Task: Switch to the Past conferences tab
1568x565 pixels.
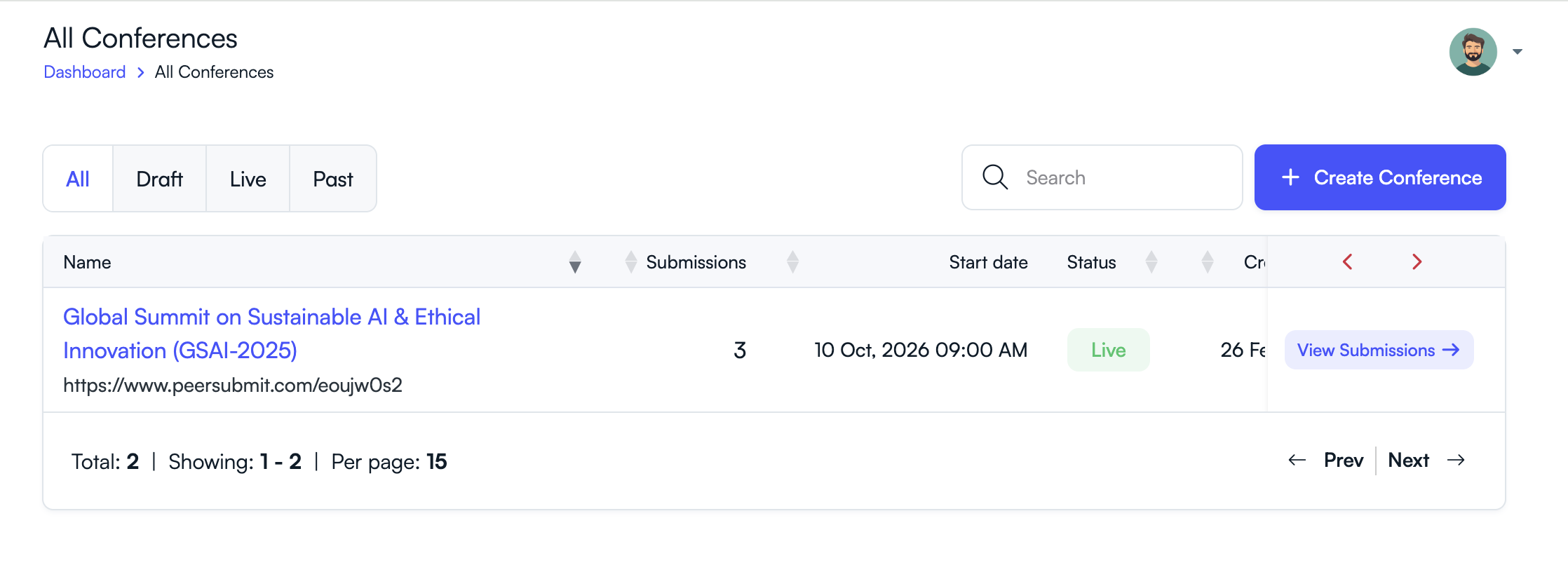Action: tap(332, 178)
